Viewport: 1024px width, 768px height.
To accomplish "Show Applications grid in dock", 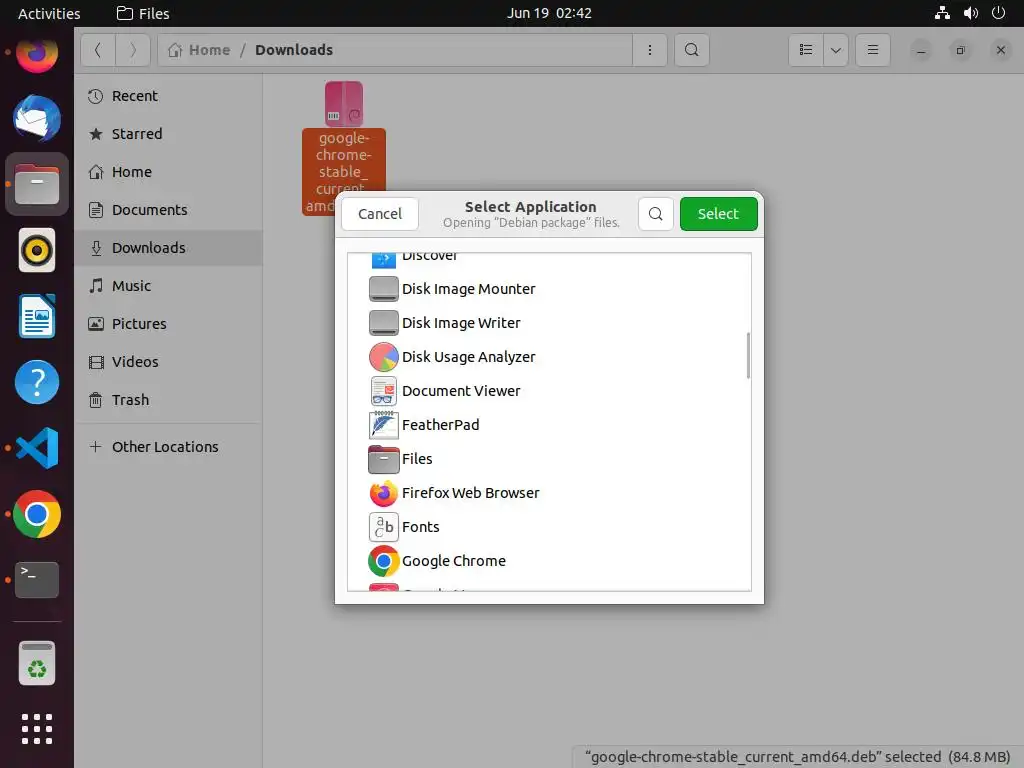I will tap(37, 729).
